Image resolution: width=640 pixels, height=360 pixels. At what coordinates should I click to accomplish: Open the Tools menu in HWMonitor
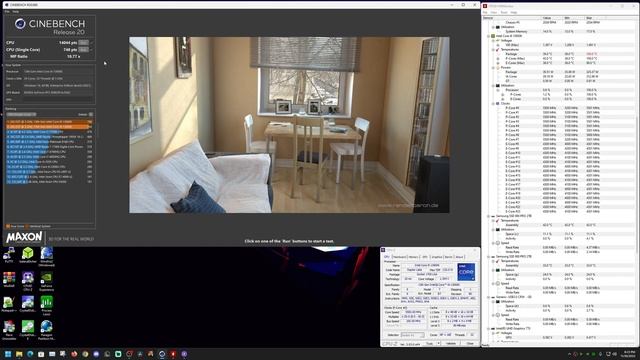(504, 12)
